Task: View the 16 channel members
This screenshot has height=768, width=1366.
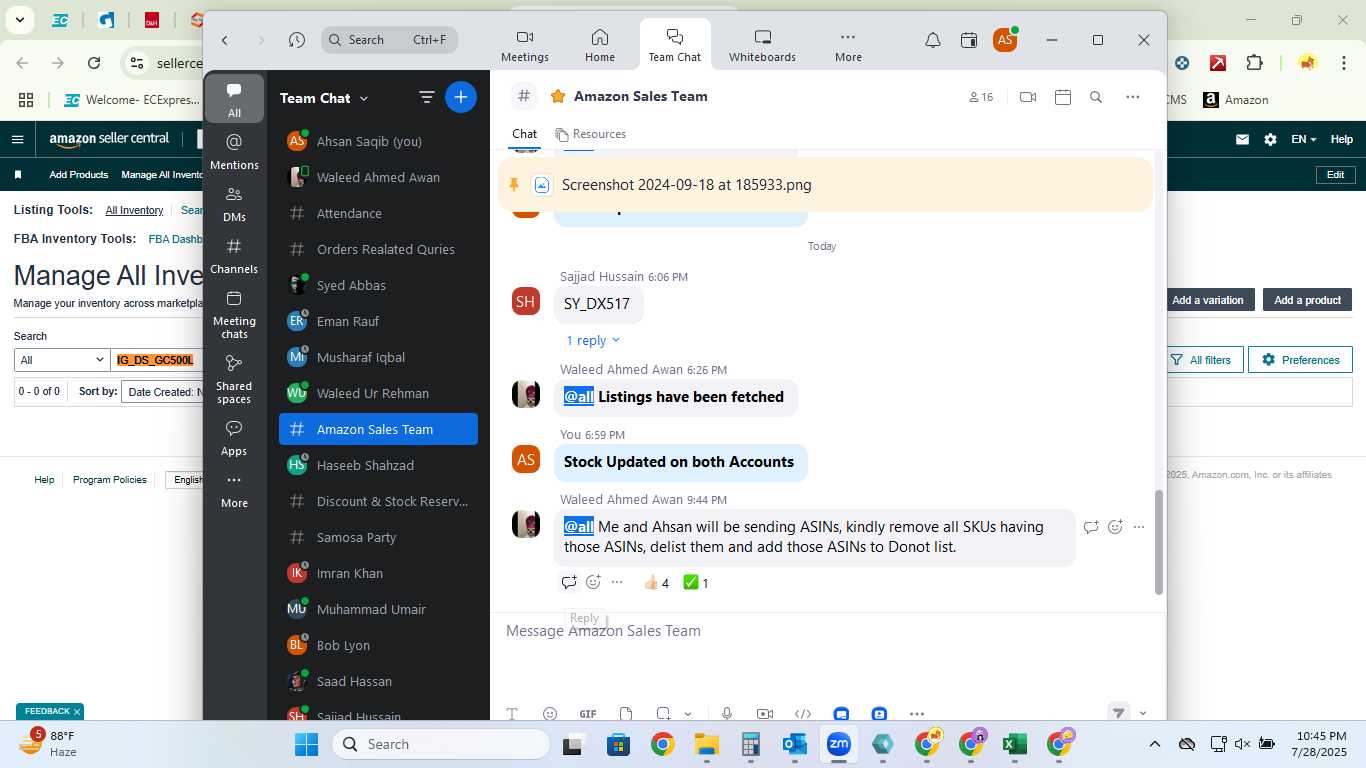Action: pyautogui.click(x=980, y=97)
